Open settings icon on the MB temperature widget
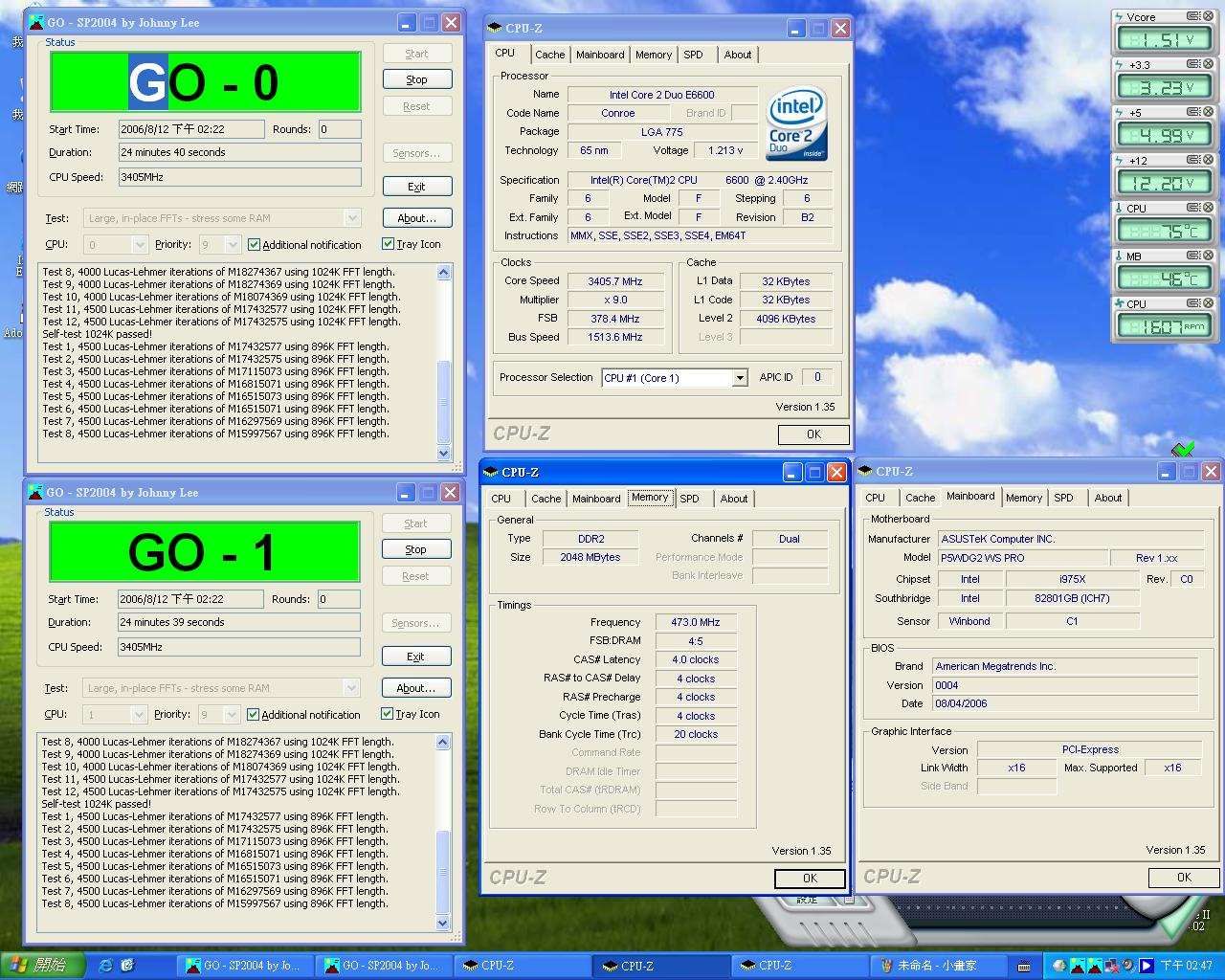 coord(1193,256)
